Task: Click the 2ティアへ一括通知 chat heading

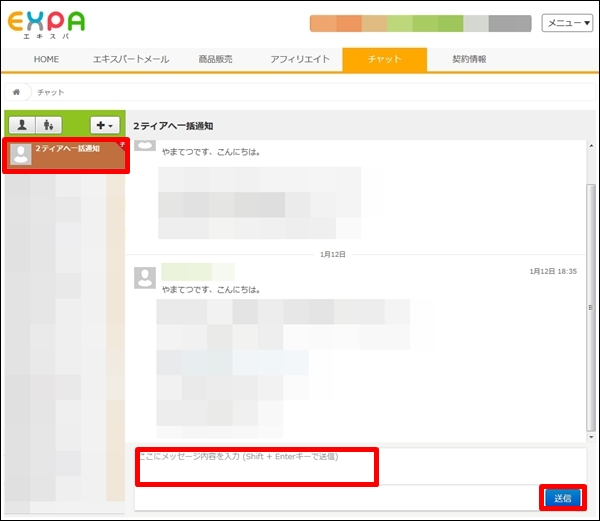Action: [173, 126]
